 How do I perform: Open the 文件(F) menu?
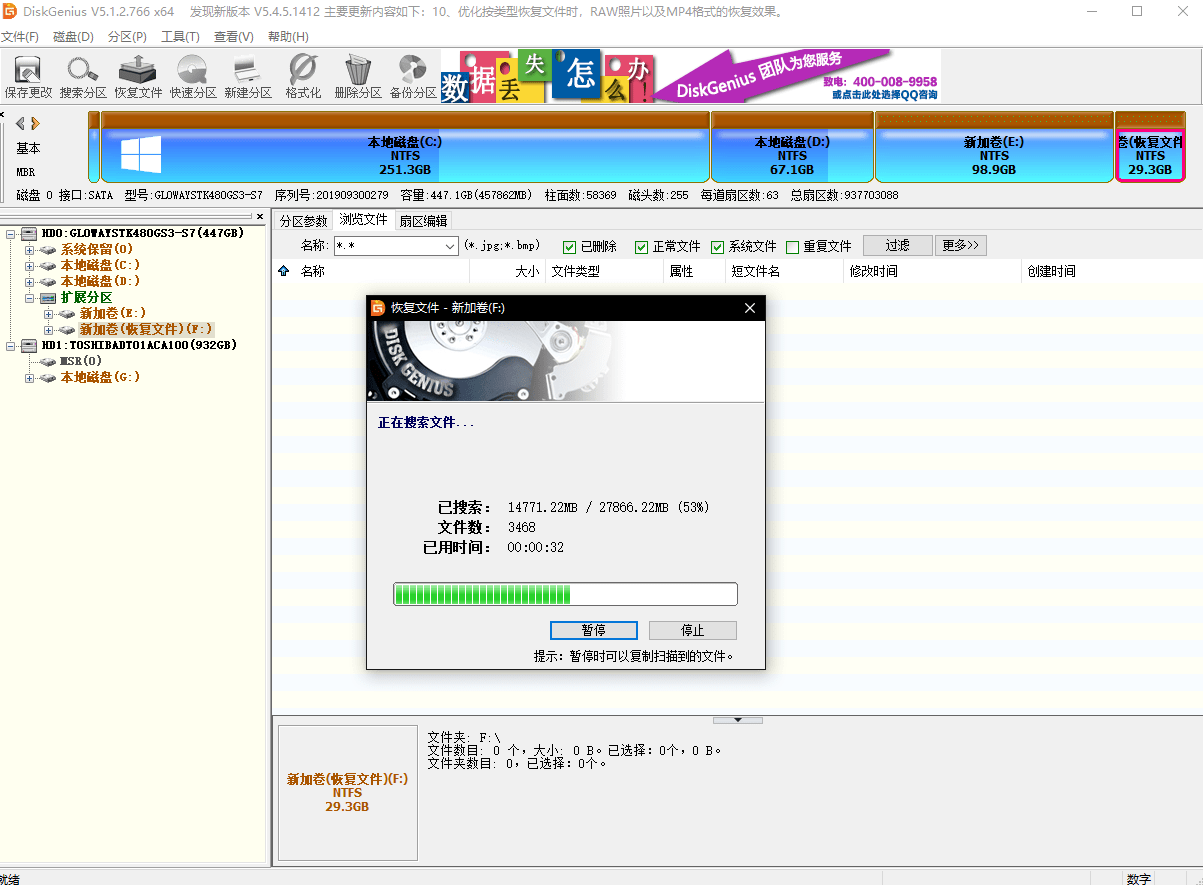[19, 37]
